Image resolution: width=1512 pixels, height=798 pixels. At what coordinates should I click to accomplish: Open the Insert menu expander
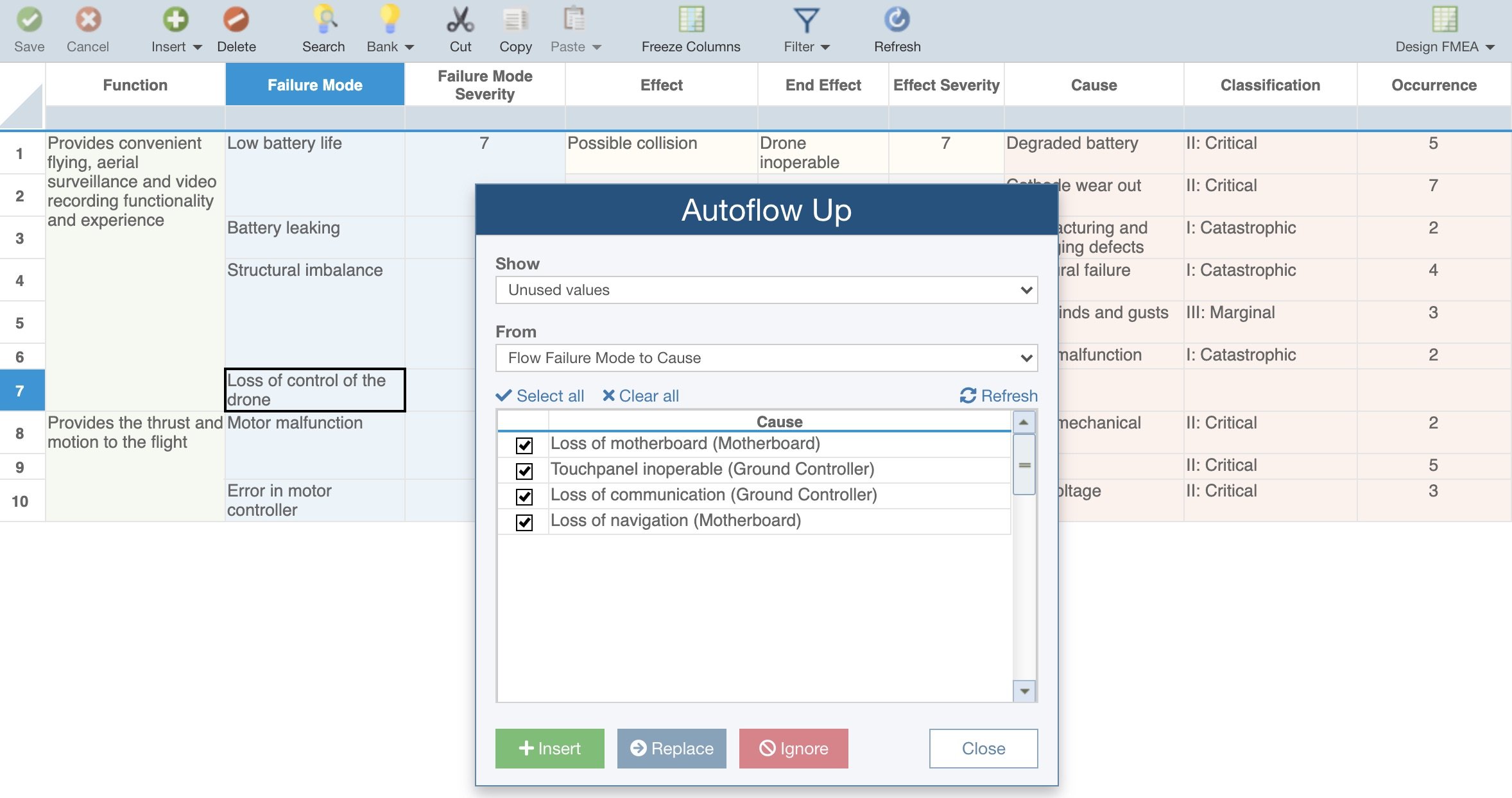point(198,46)
